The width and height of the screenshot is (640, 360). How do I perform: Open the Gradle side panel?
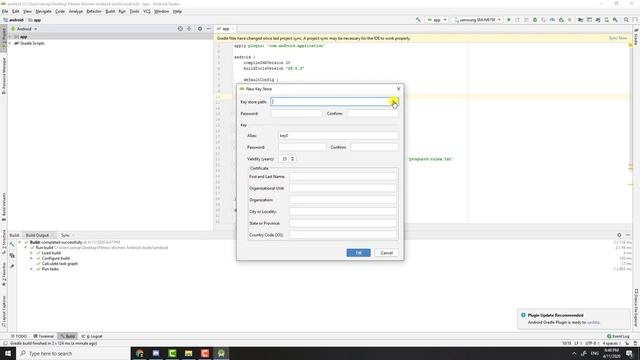click(636, 37)
